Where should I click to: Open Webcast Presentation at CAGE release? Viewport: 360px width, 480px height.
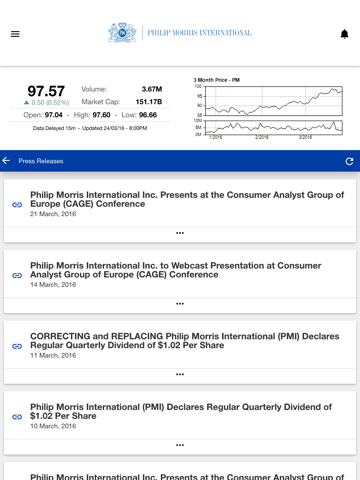coord(176,270)
